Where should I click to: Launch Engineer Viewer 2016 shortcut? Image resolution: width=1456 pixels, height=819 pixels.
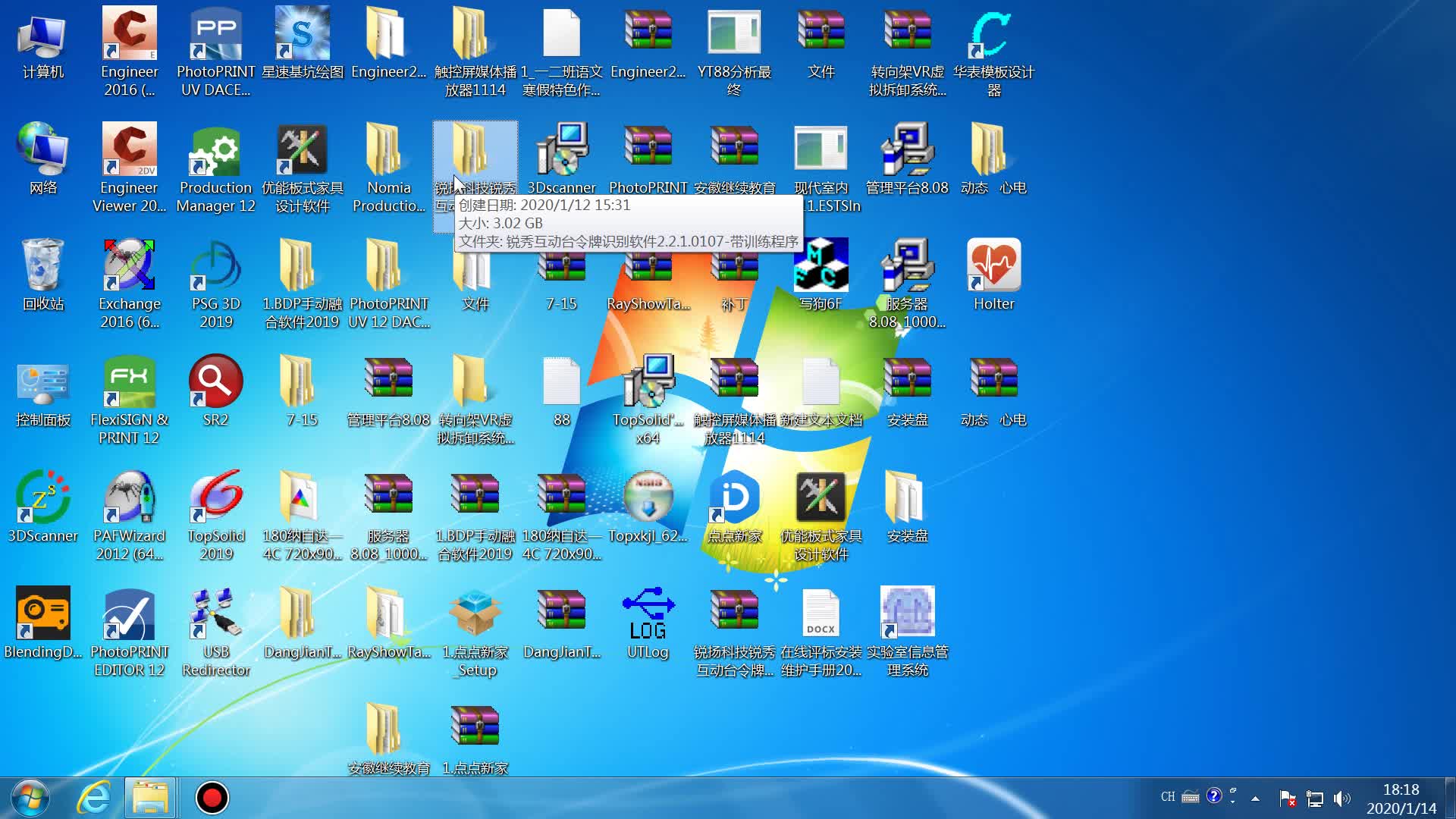[129, 168]
